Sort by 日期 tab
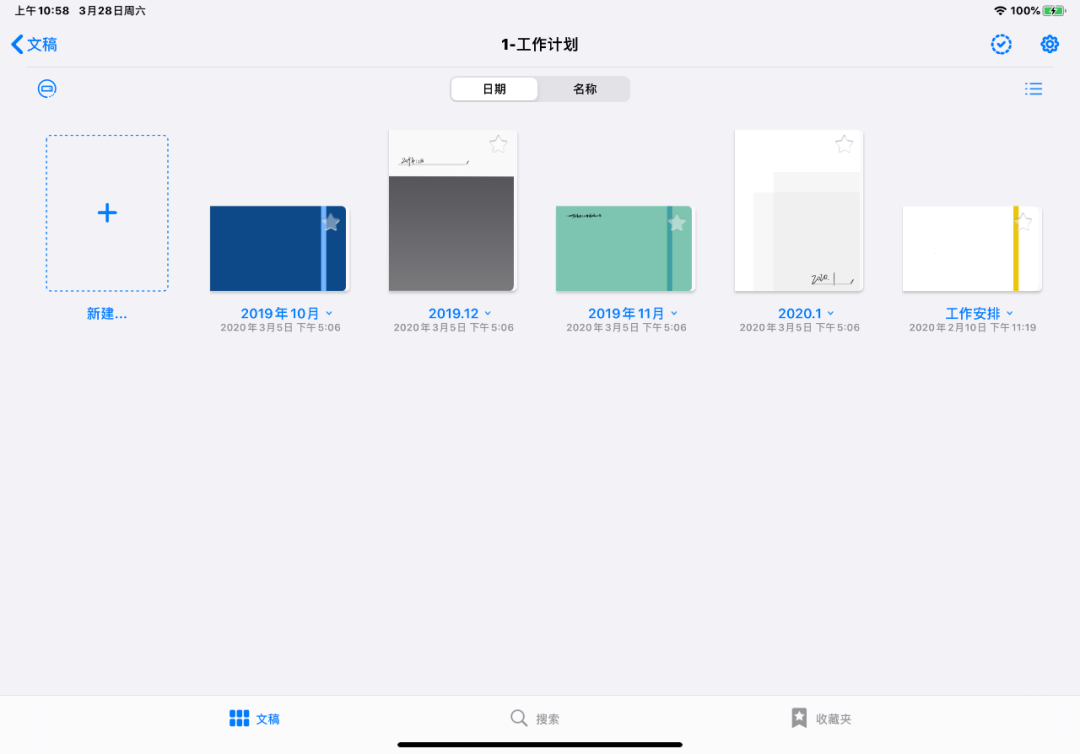This screenshot has width=1080, height=754. [495, 89]
